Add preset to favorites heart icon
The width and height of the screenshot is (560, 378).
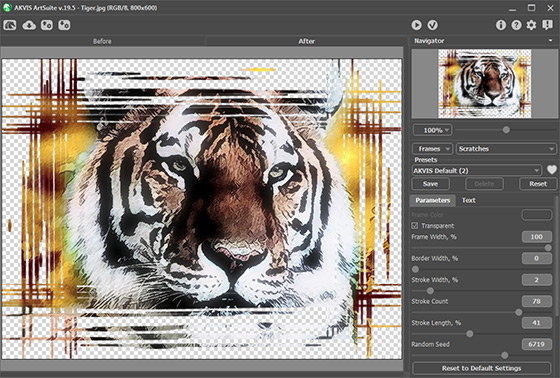point(551,170)
